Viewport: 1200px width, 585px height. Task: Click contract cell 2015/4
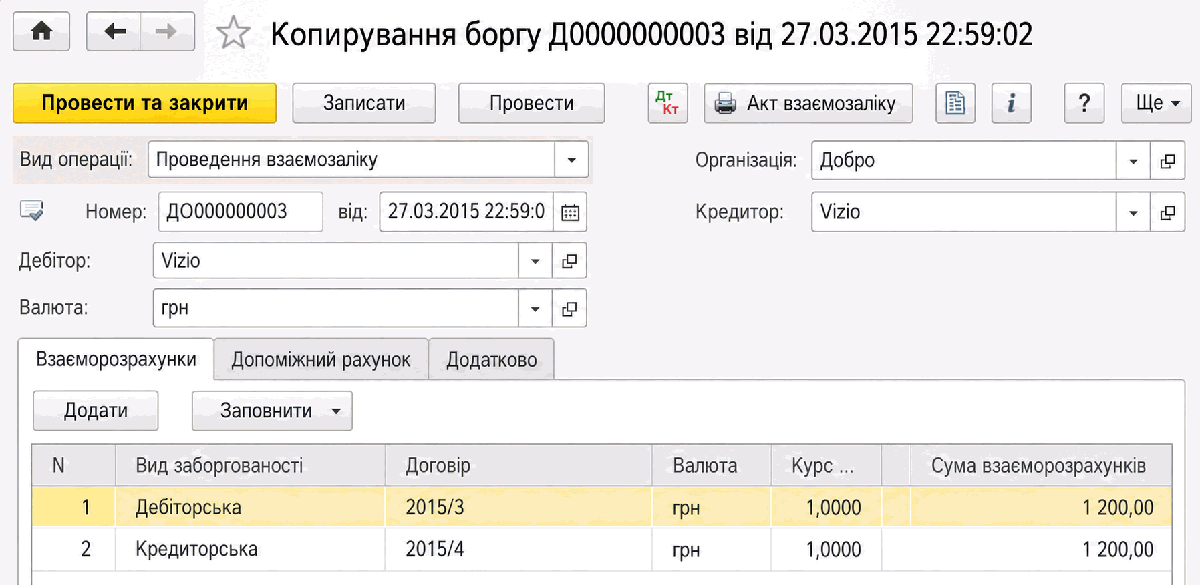click(519, 549)
